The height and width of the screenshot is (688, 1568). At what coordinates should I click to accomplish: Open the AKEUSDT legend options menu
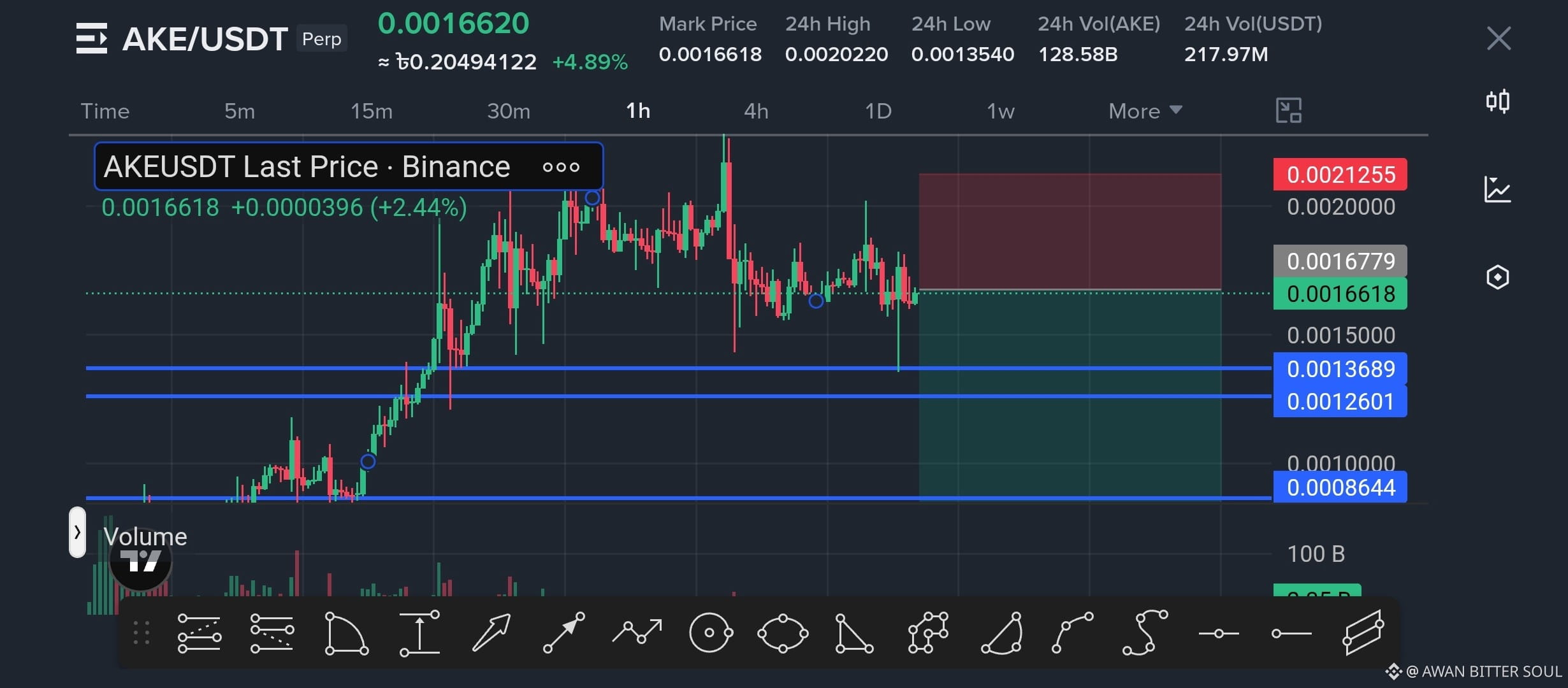coord(561,167)
